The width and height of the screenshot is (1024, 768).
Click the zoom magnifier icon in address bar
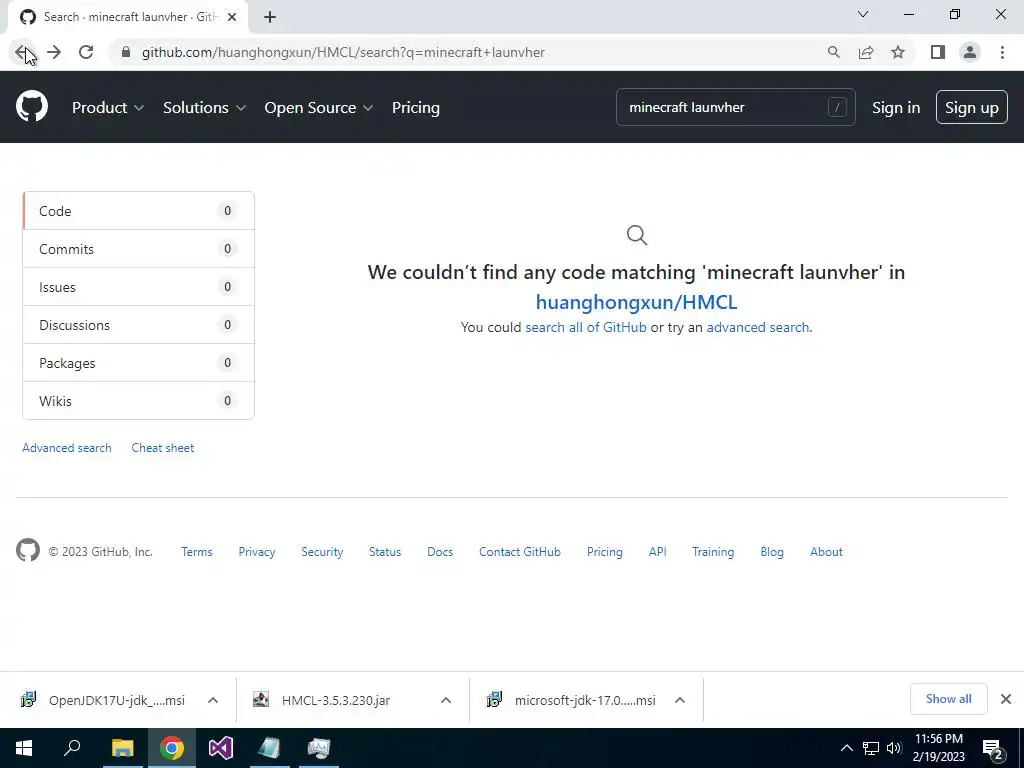tap(833, 52)
